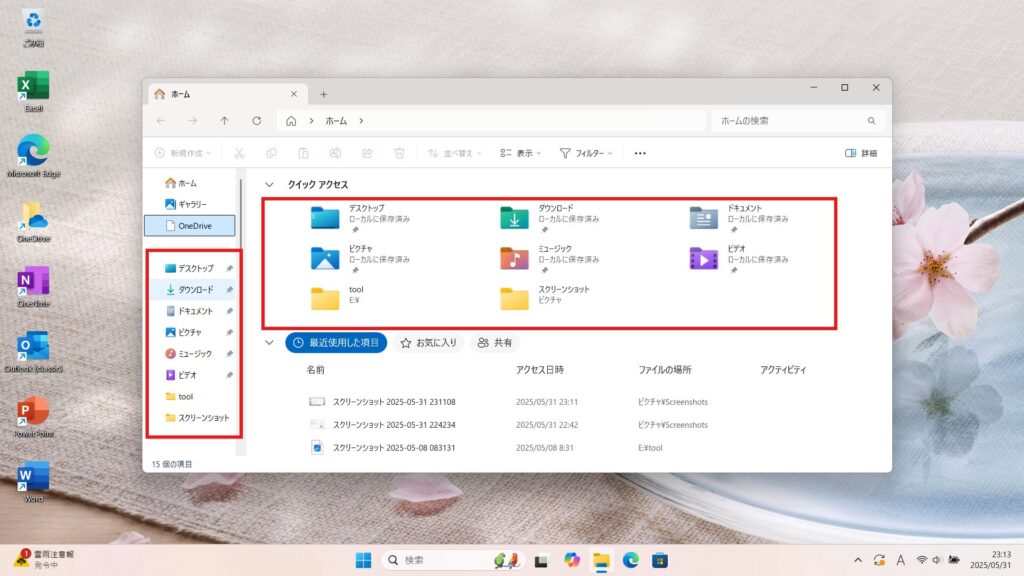Open Copilot from the taskbar

[572, 560]
